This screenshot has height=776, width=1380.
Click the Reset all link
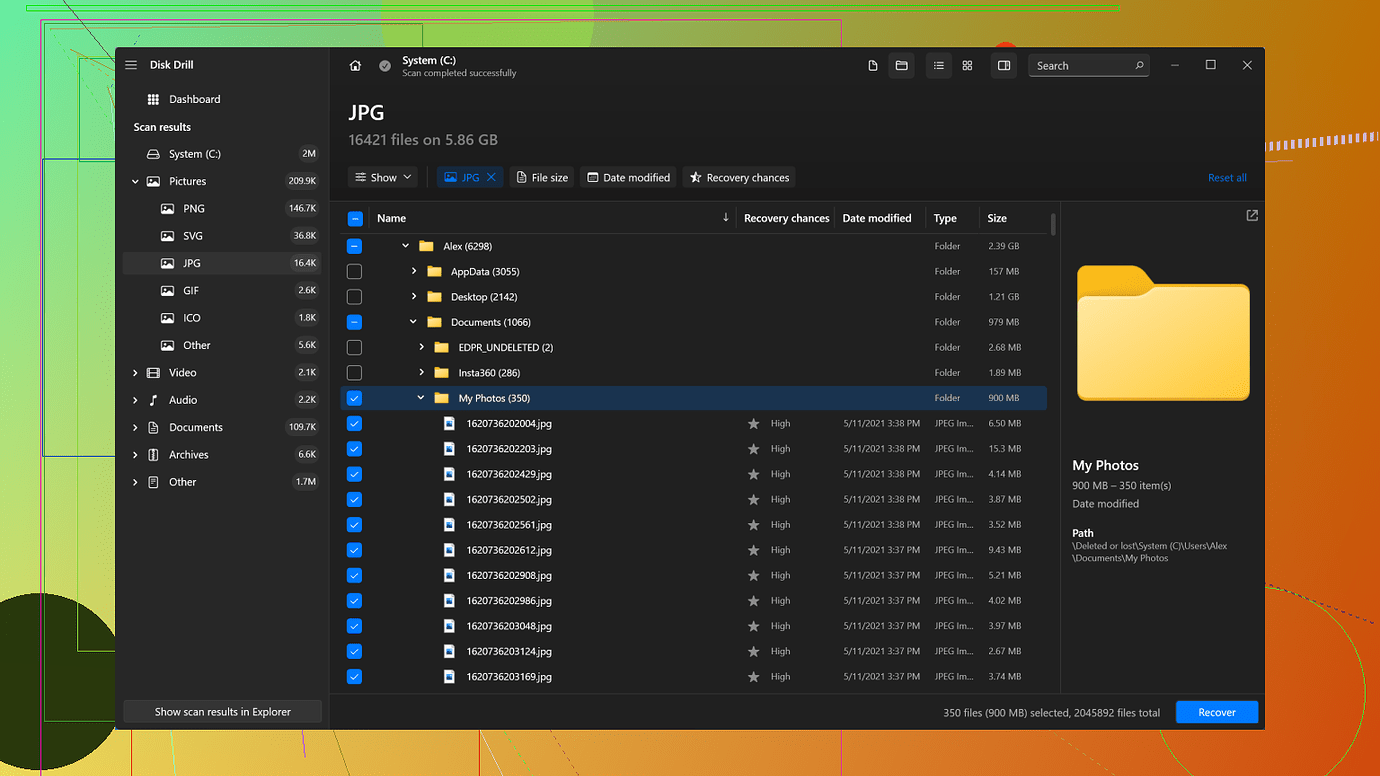(1227, 178)
